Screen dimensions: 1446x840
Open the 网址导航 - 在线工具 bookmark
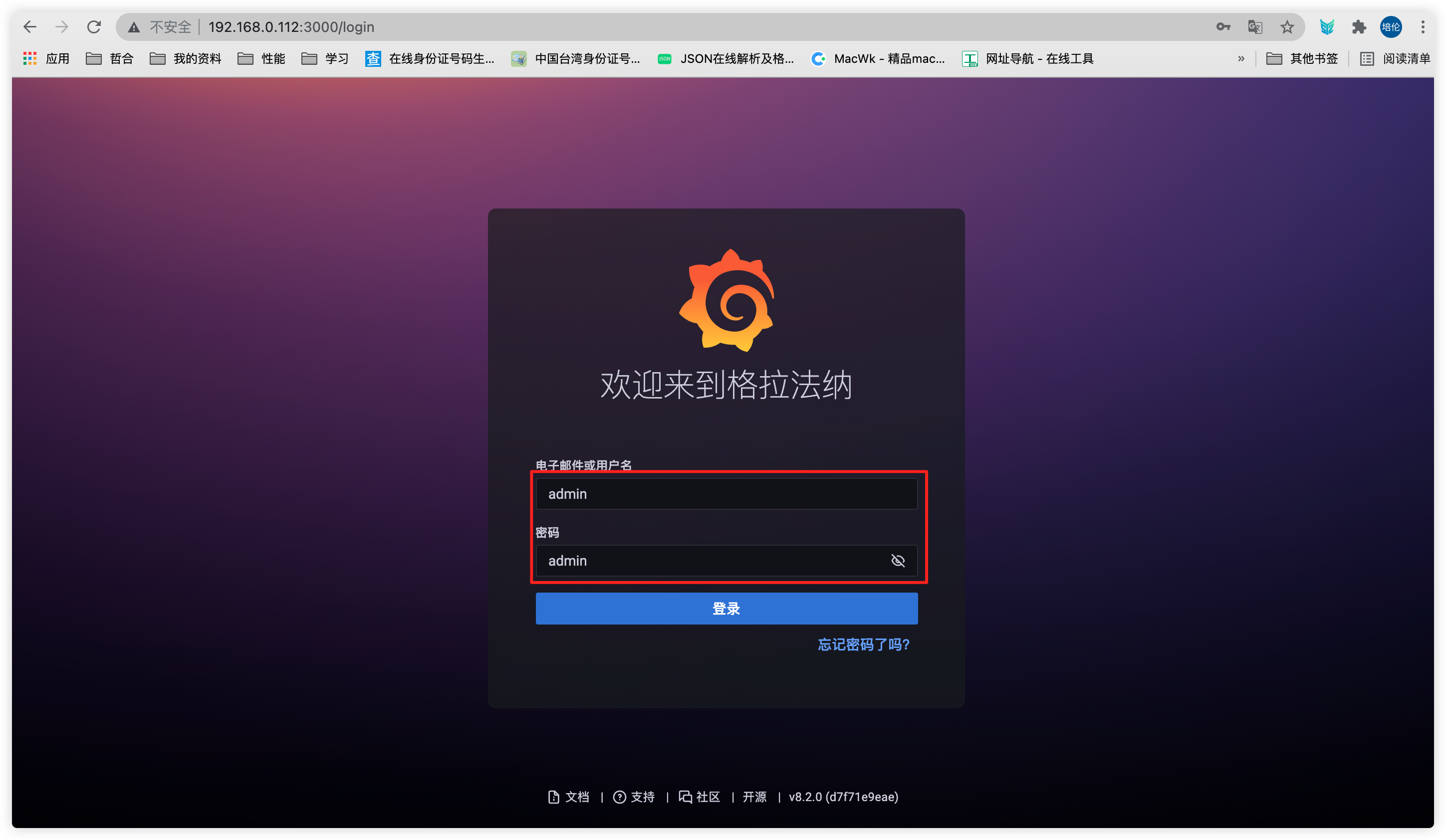1028,58
